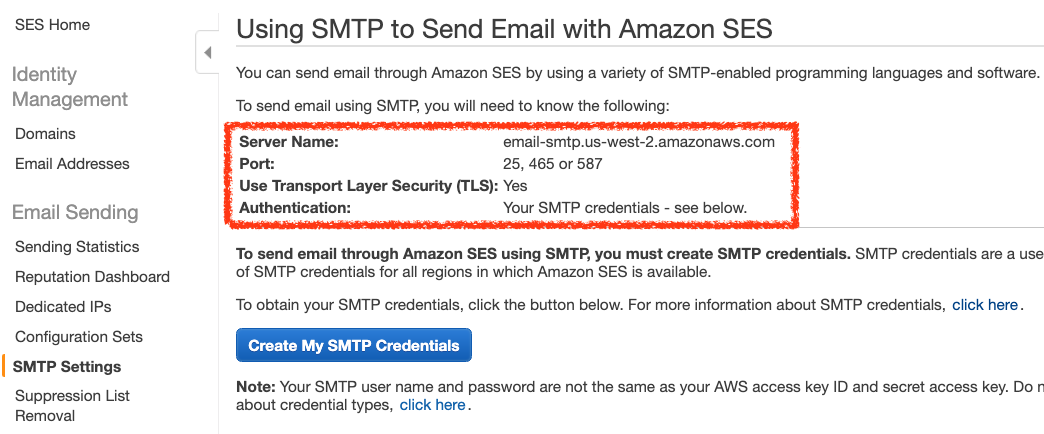Follow the SMTP credentials 'click here' link
The width and height of the screenshot is (1044, 434).
(985, 305)
